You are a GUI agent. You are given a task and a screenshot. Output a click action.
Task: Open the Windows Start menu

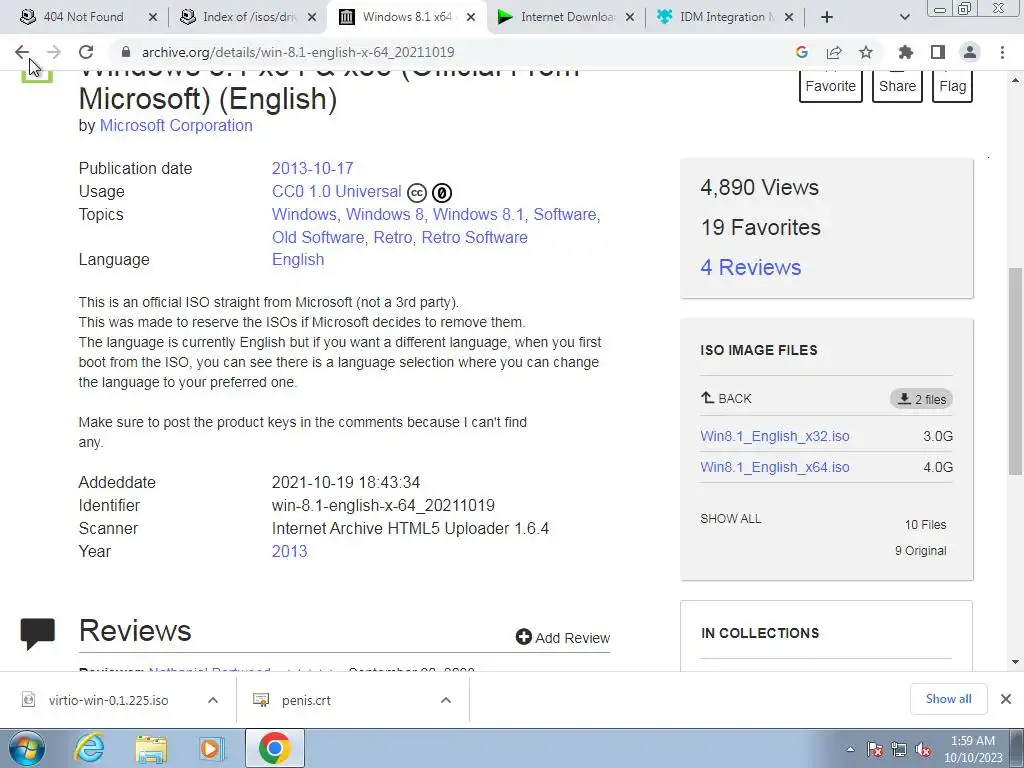tap(25, 748)
